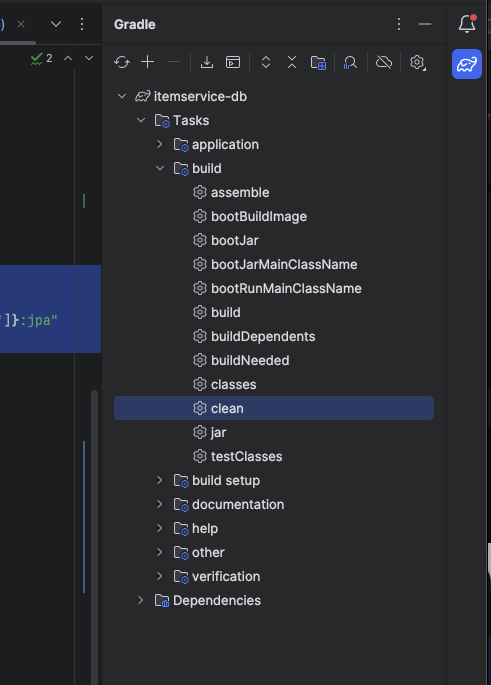Click the :jpa text in the editor
Viewport: 491px width, 685px height.
click(38, 321)
